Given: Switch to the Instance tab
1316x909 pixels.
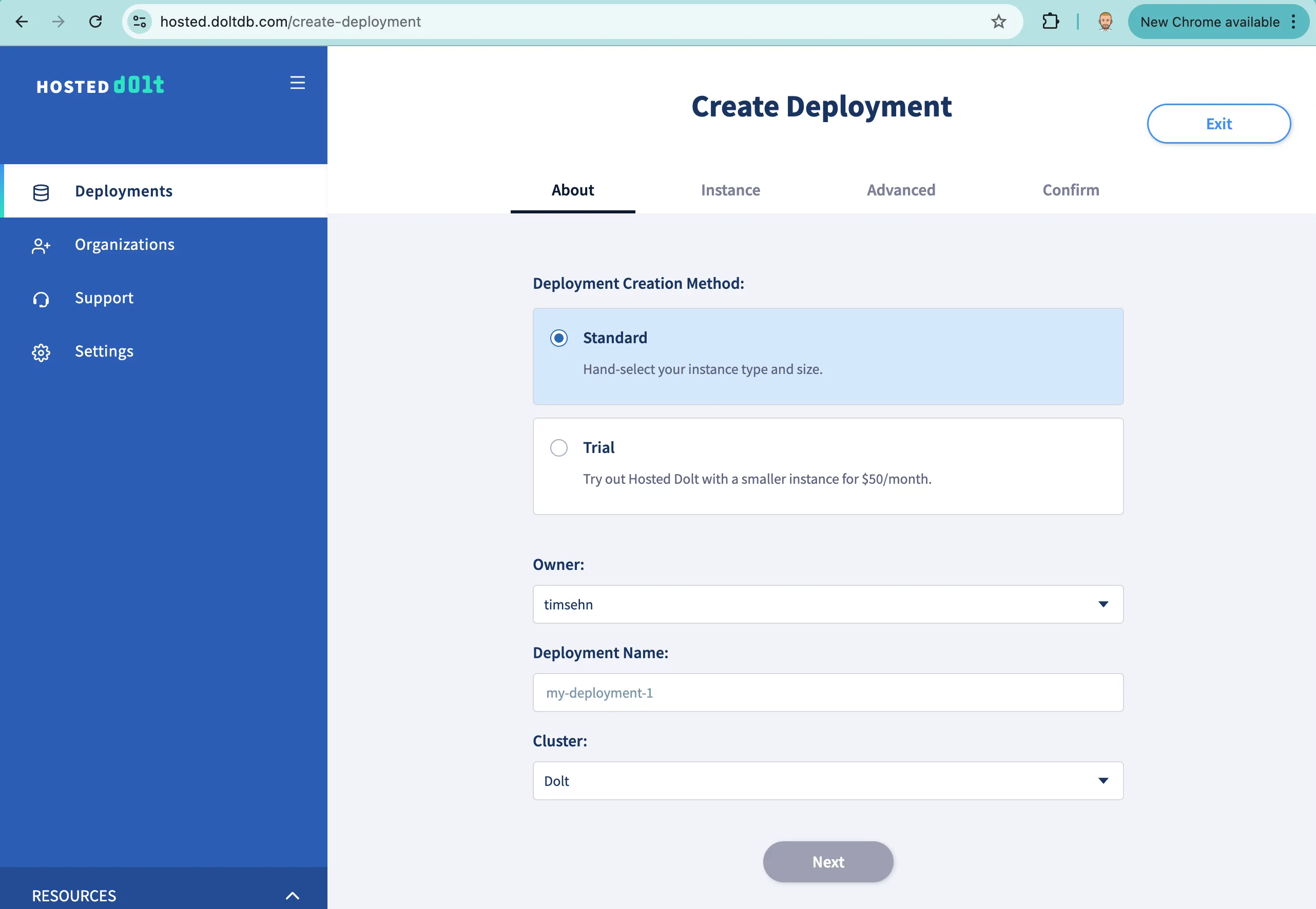Looking at the screenshot, I should pos(731,190).
